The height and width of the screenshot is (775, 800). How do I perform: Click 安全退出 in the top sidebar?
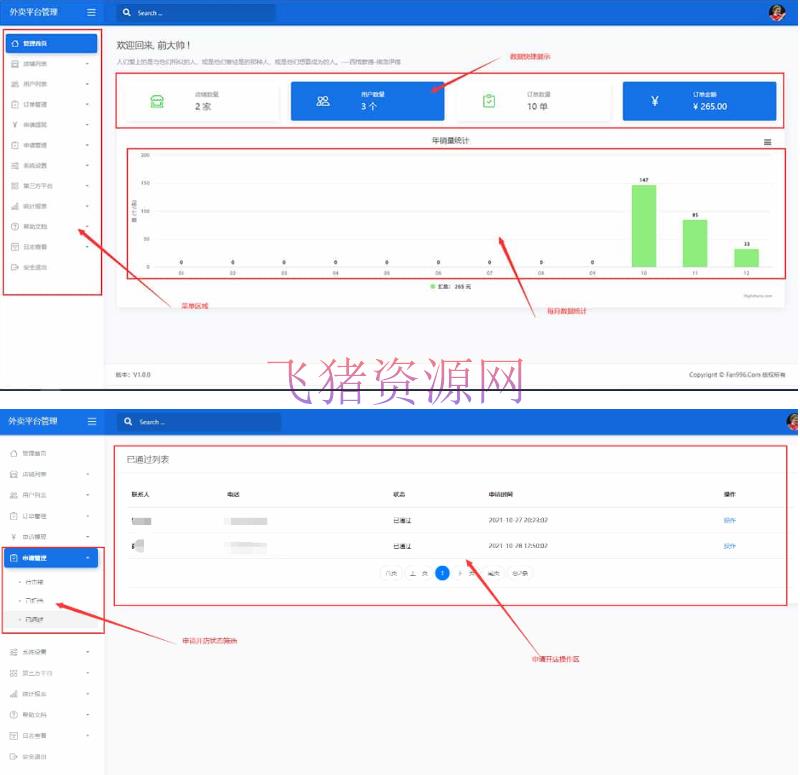(x=35, y=267)
